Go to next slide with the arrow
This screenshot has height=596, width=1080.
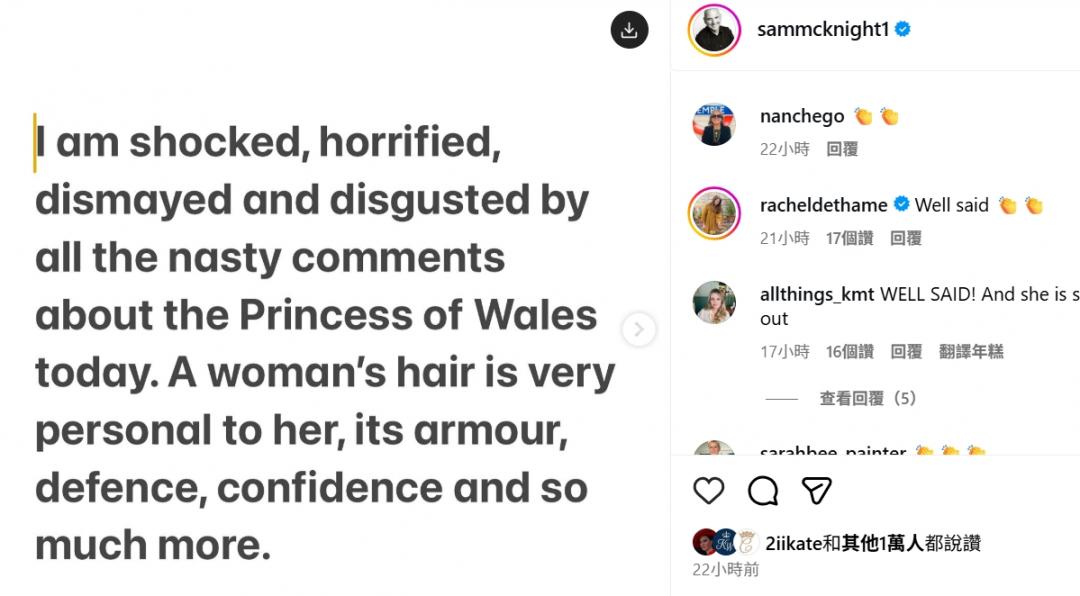point(639,329)
